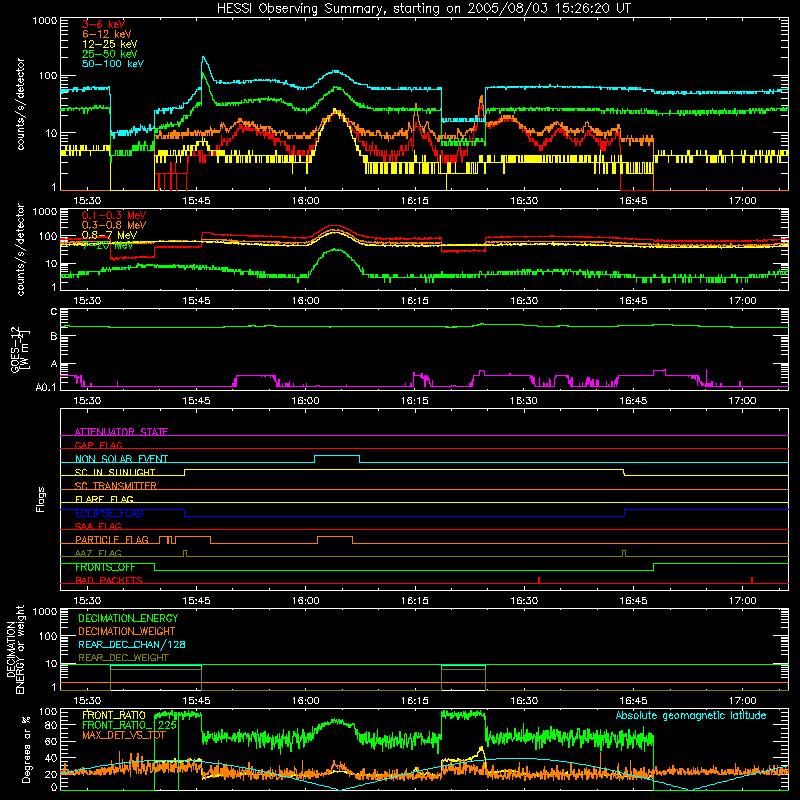Click the REAR_DEC_CHAN/128 legend label
The image size is (800, 800).
(132, 645)
